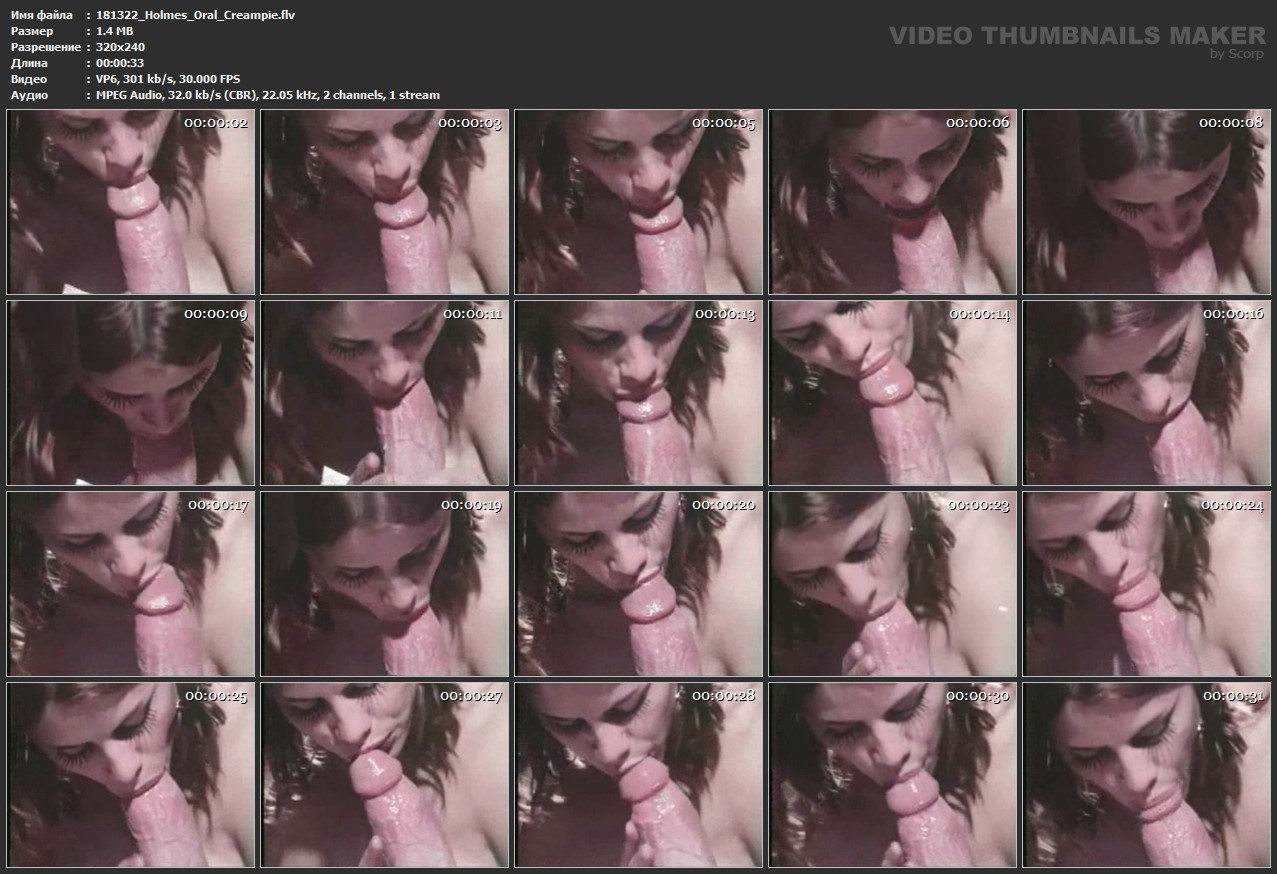Select the frame at 00:00:03

tap(384, 201)
